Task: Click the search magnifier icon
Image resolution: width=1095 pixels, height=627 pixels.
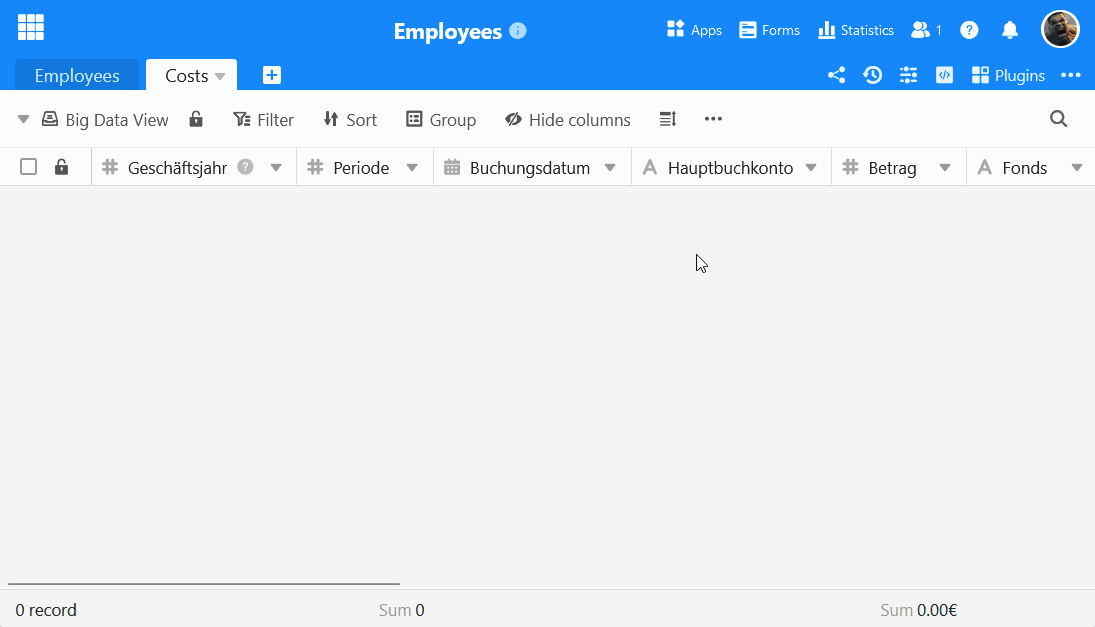Action: pos(1058,119)
